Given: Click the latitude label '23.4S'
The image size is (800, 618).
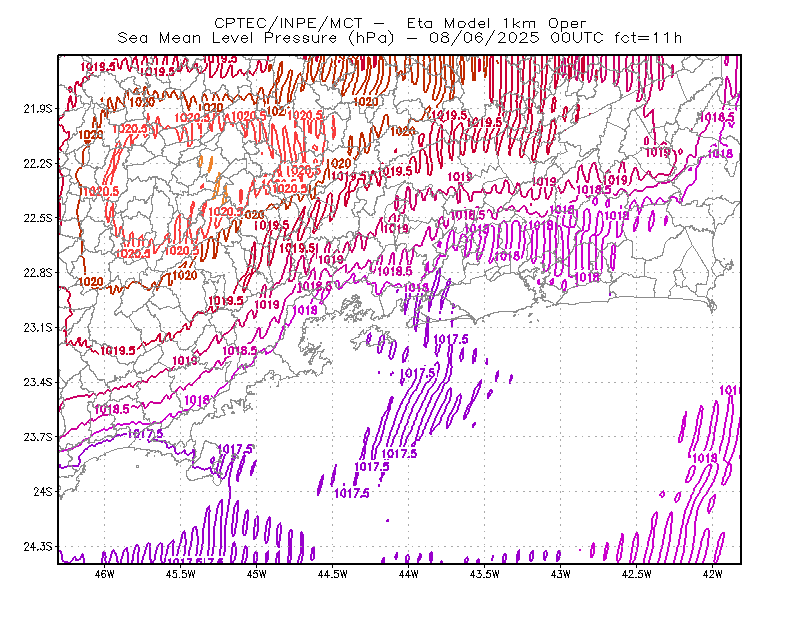Looking at the screenshot, I should point(38,382).
